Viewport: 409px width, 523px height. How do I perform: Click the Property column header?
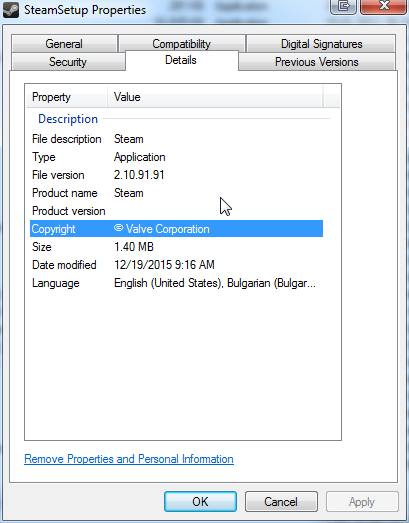tap(67, 97)
